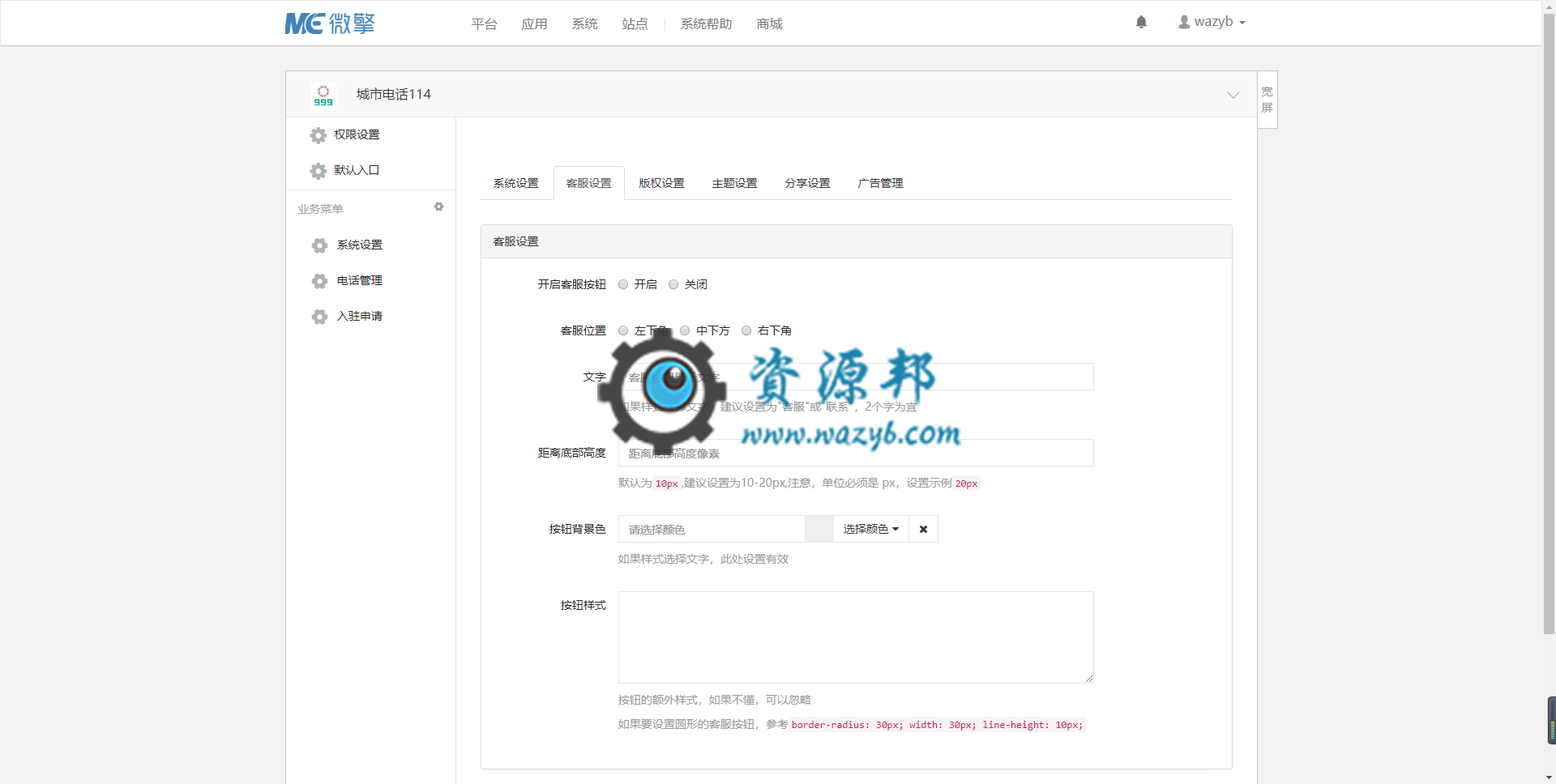This screenshot has width=1556, height=784.
Task: Click gear icon beside 电话管理
Action: [320, 281]
